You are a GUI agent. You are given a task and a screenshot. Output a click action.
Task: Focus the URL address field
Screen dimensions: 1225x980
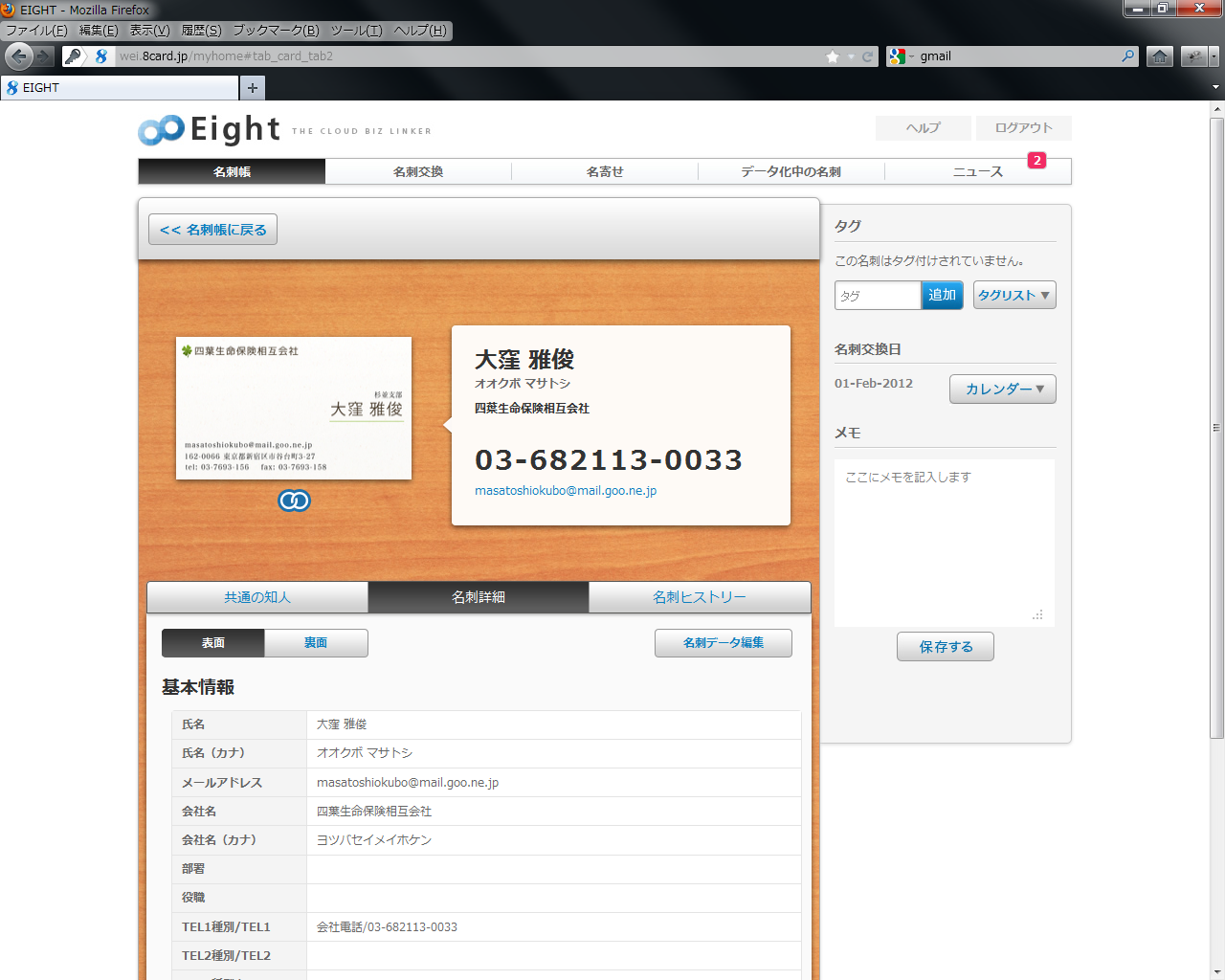pos(469,56)
